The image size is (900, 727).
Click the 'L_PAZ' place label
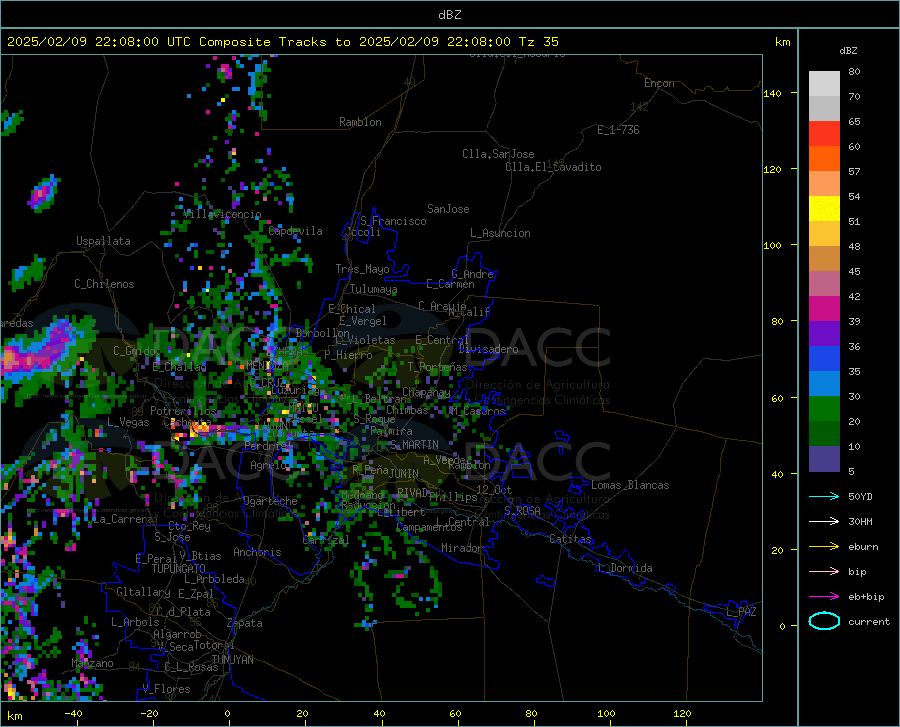pos(741,612)
